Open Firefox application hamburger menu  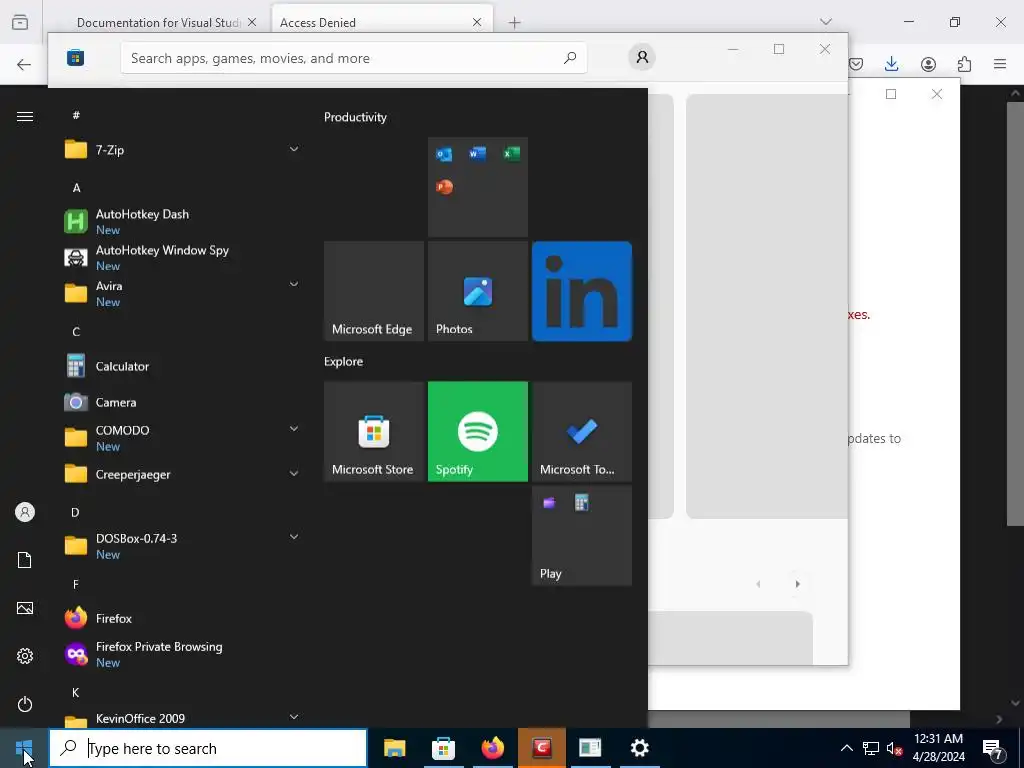click(x=1000, y=64)
